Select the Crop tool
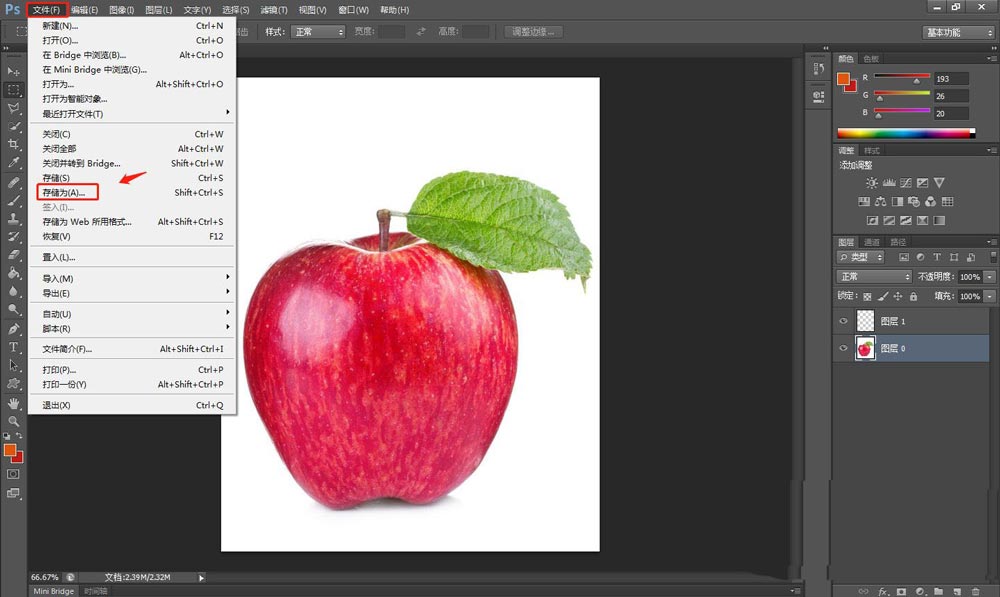Viewport: 1000px width, 597px height. point(13,144)
